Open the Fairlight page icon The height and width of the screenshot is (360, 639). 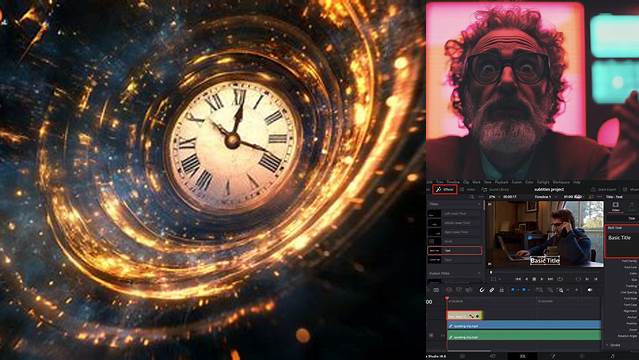(x=613, y=356)
